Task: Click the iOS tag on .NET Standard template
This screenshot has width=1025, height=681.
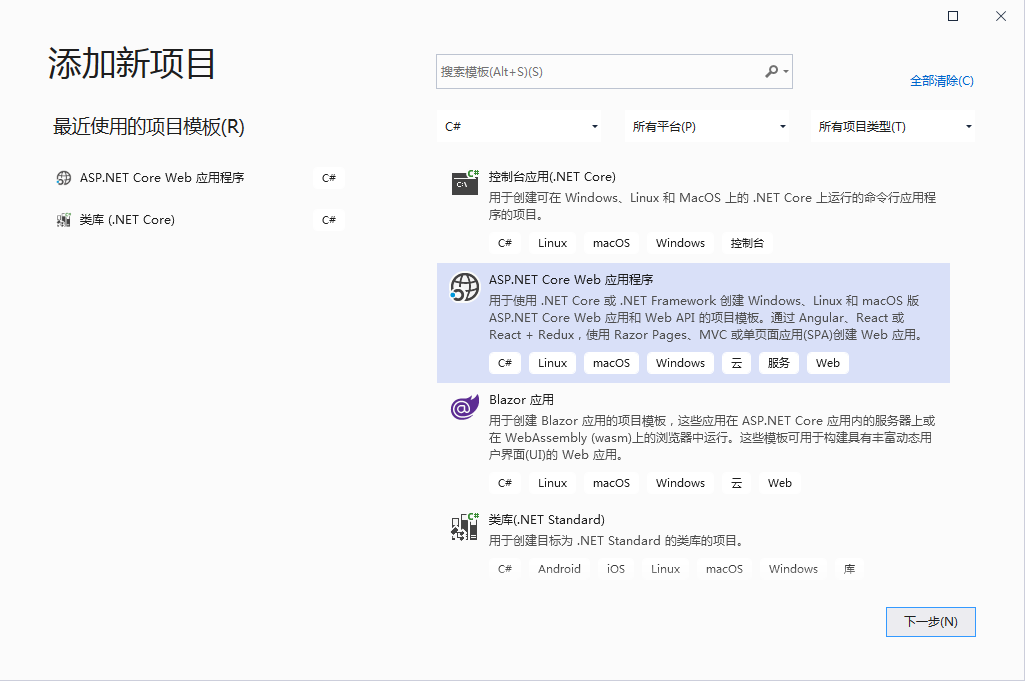Action: tap(616, 569)
